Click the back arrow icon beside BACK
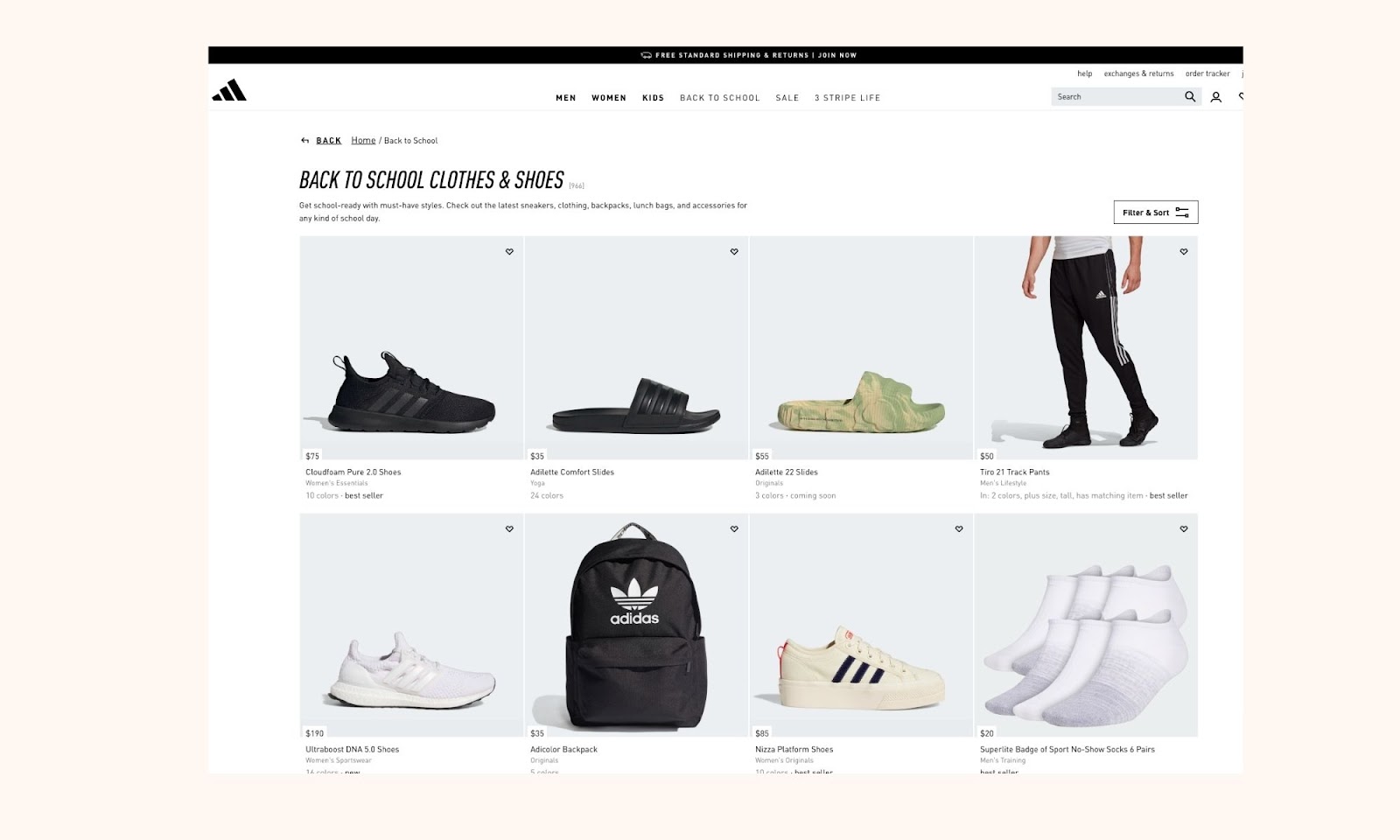Image resolution: width=1400 pixels, height=840 pixels. [304, 140]
